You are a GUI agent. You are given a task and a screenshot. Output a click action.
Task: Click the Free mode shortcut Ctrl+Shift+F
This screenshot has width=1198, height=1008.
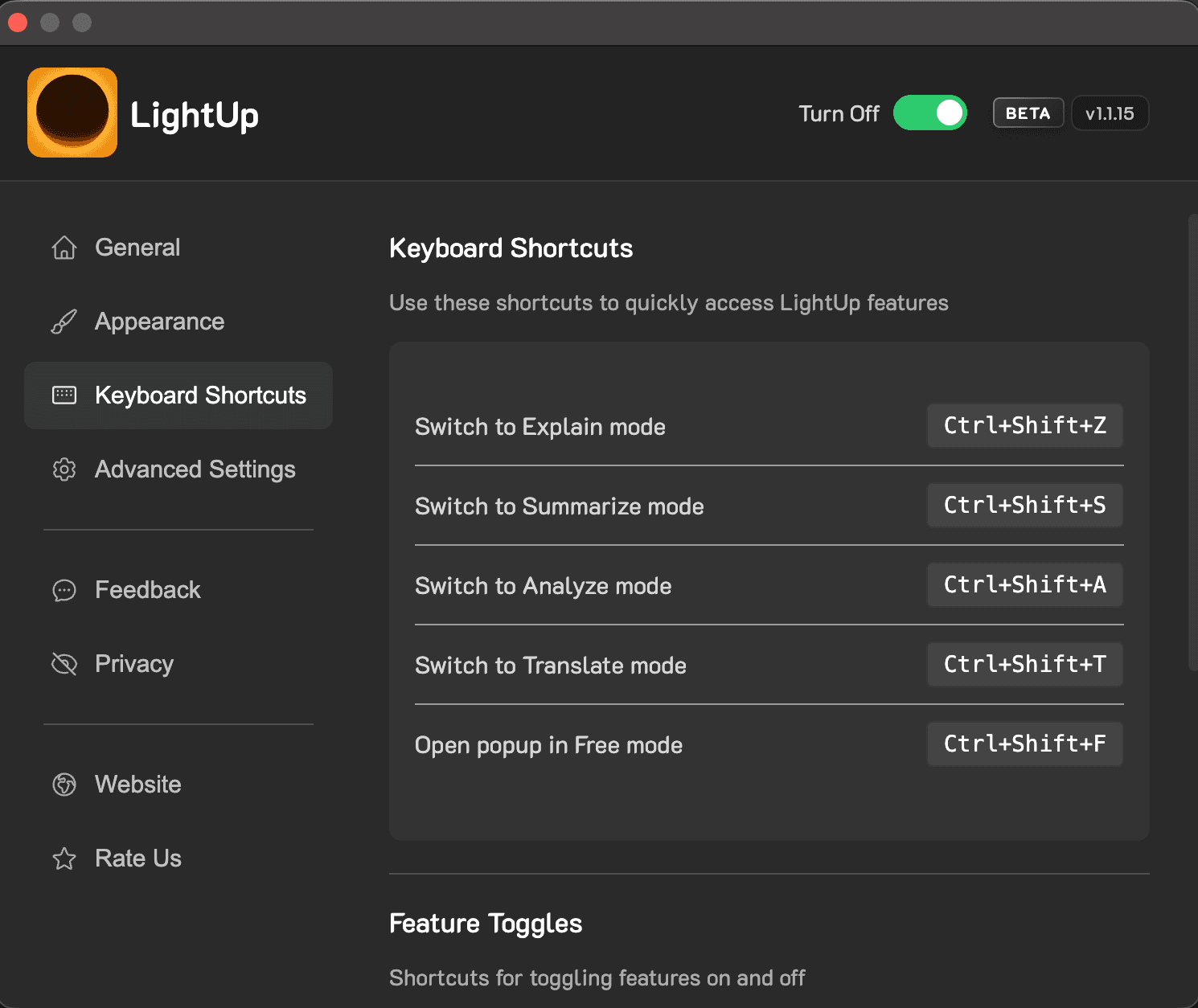[x=1024, y=744]
